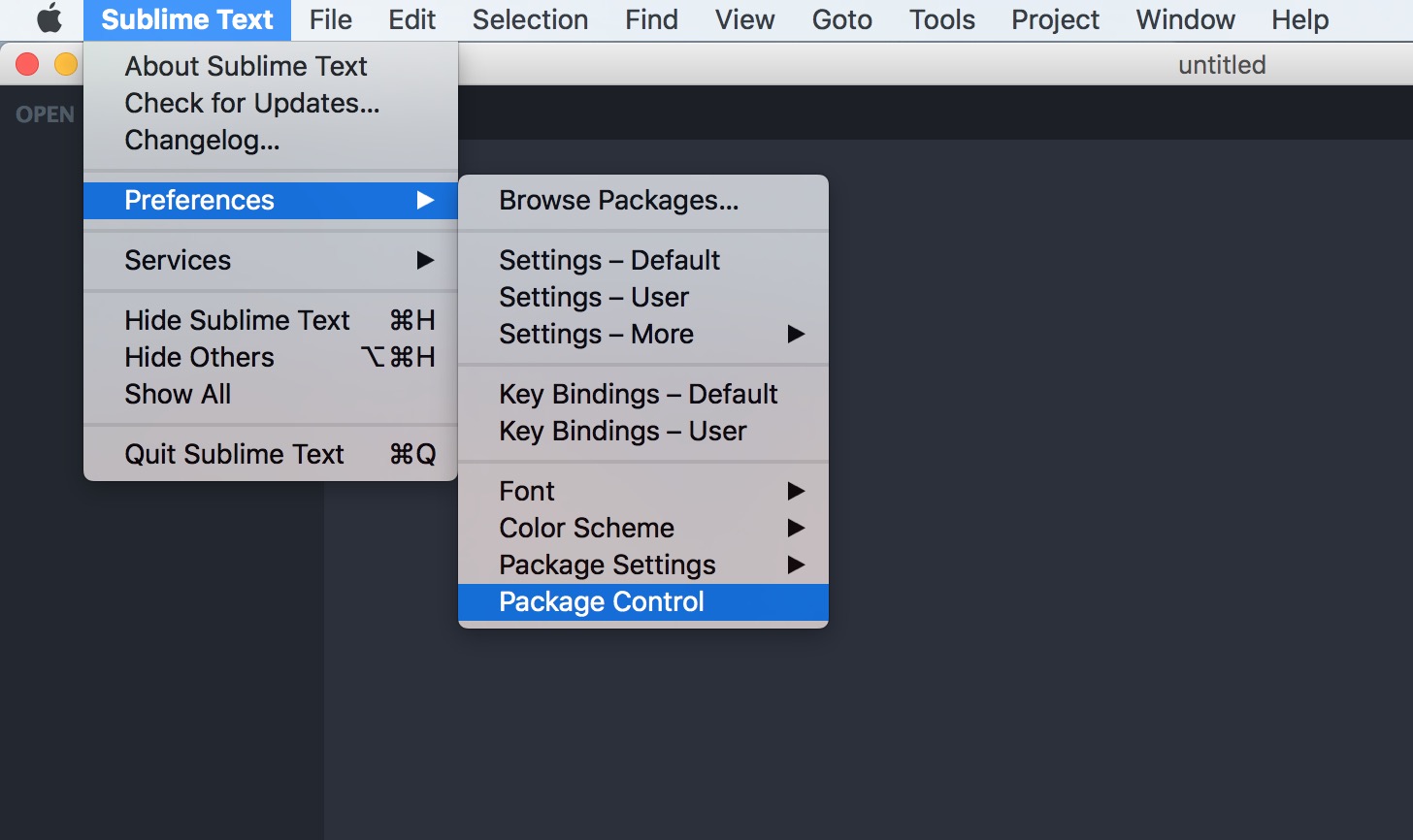
Task: Choose Browse Packages… entry
Action: (x=642, y=200)
